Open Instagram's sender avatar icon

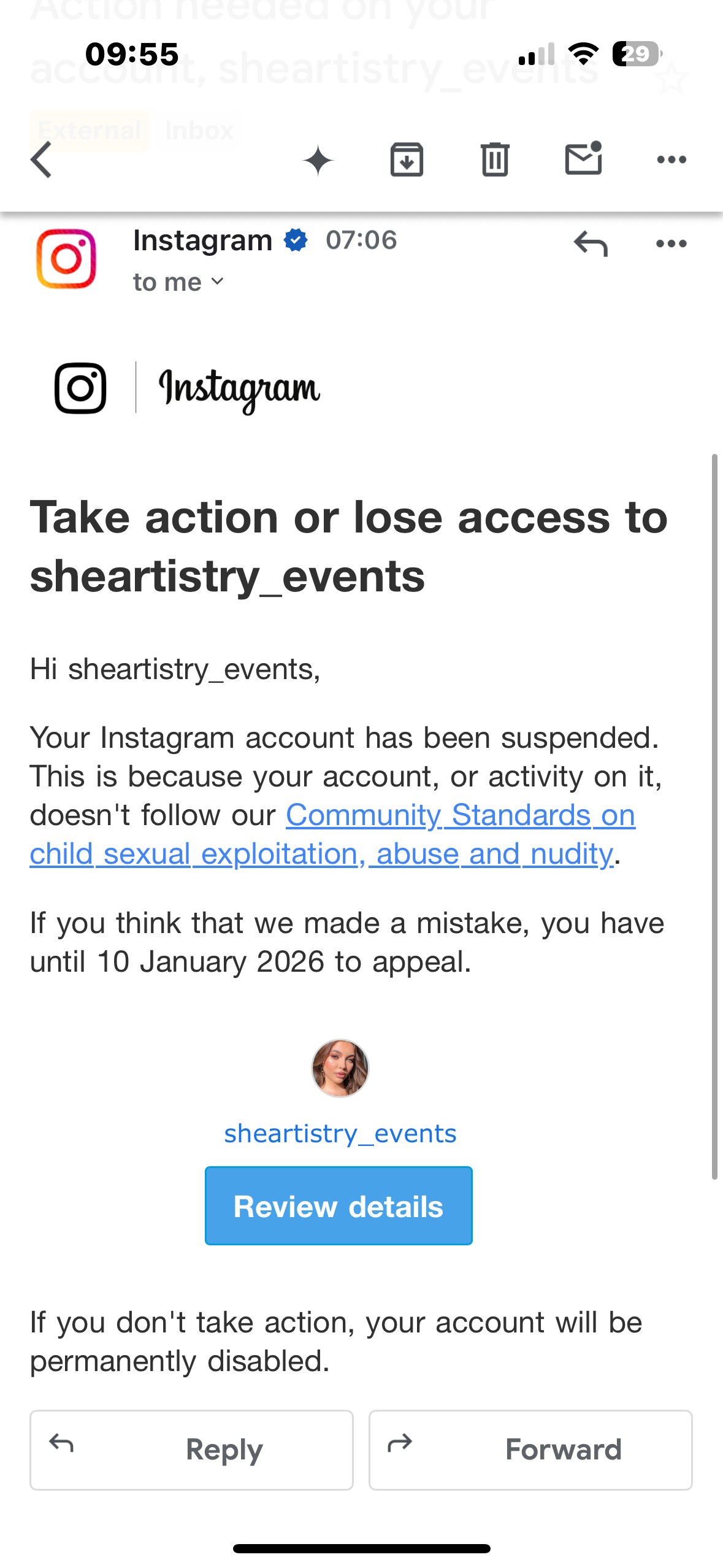click(x=67, y=260)
